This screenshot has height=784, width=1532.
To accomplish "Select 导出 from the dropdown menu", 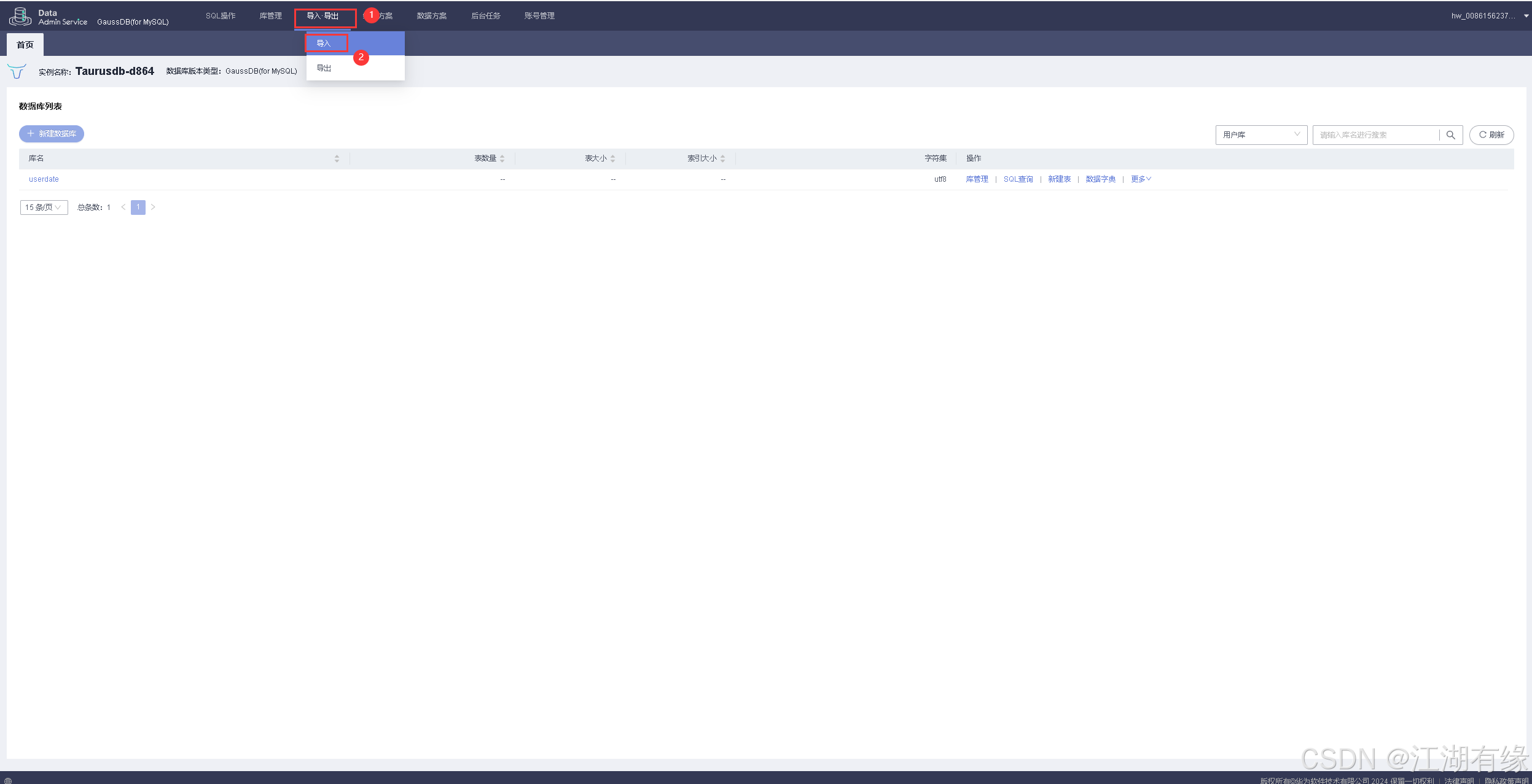I will (324, 68).
